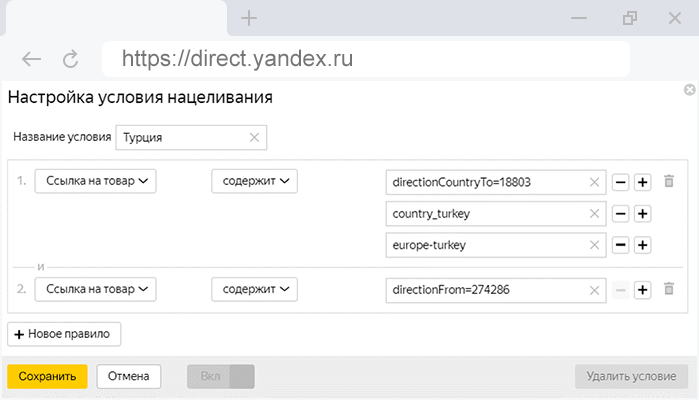Viewport: 699px width, 400px height.
Task: Close the targeting dialog with X icon
Action: [689, 90]
